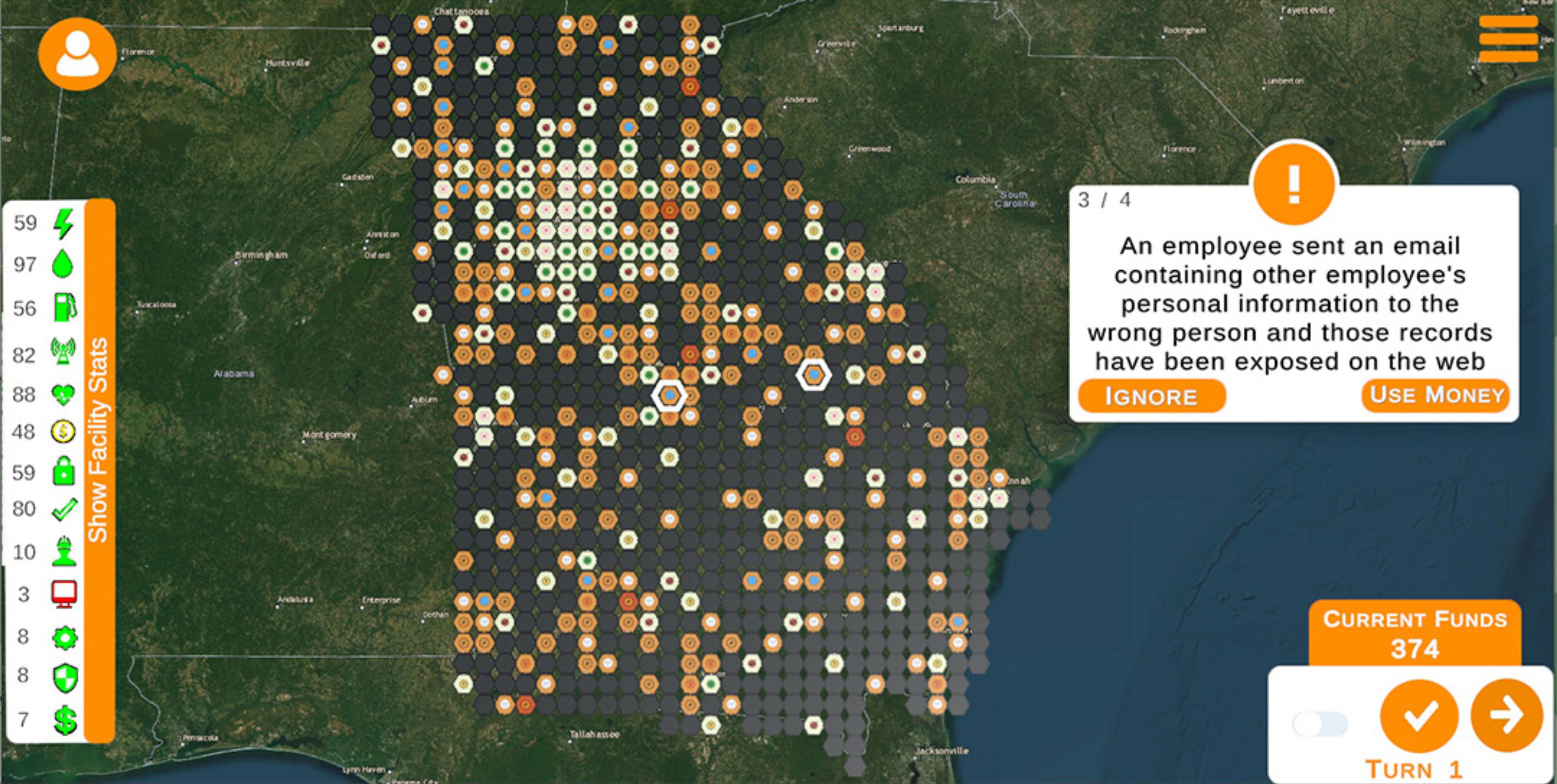
Task: Select the yellow dollar coin icon
Action: tap(64, 432)
